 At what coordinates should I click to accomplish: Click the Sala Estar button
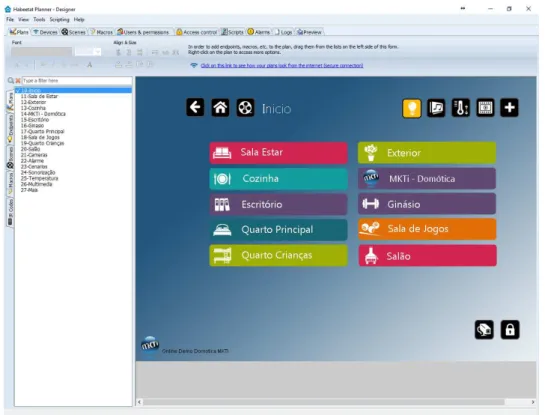coord(278,153)
